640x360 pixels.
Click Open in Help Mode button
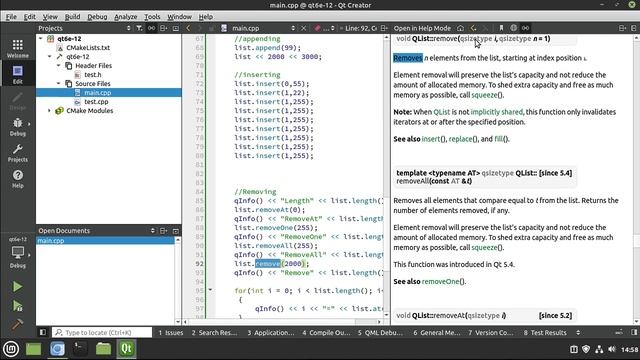pyautogui.click(x=422, y=28)
